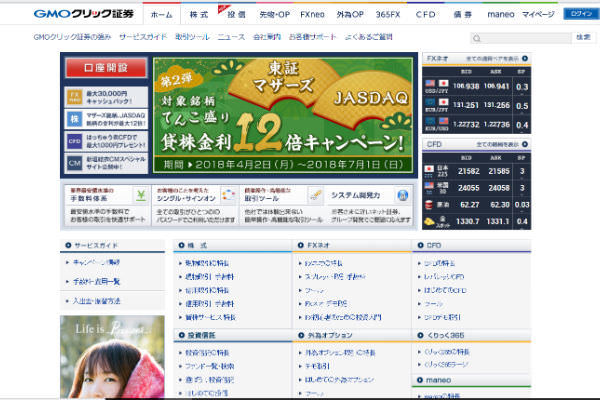
Task: Click the yen icon beside 手数料体系
Action: coord(141,195)
